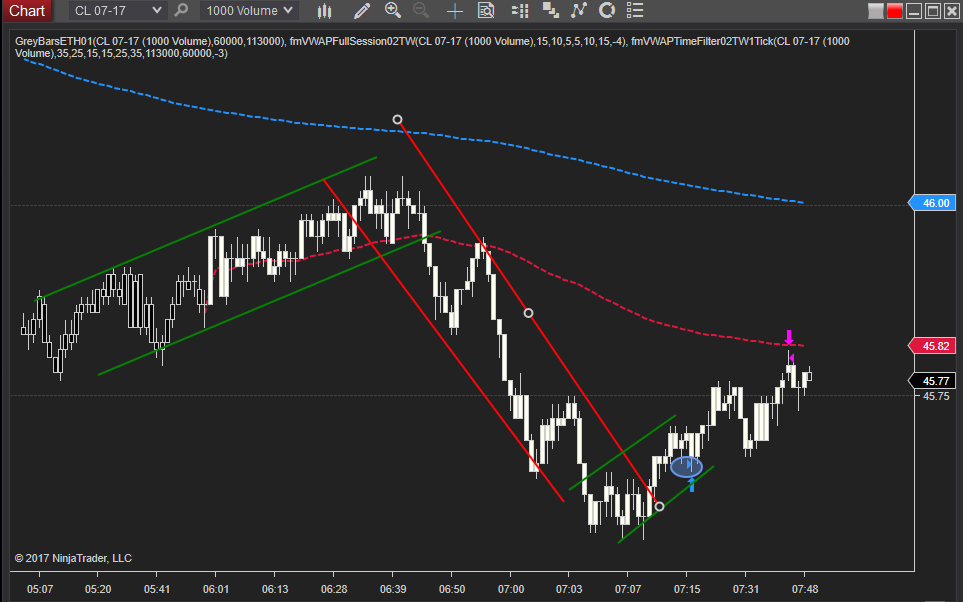Select the drawing tools pencil icon
This screenshot has height=602, width=963.
tap(362, 10)
